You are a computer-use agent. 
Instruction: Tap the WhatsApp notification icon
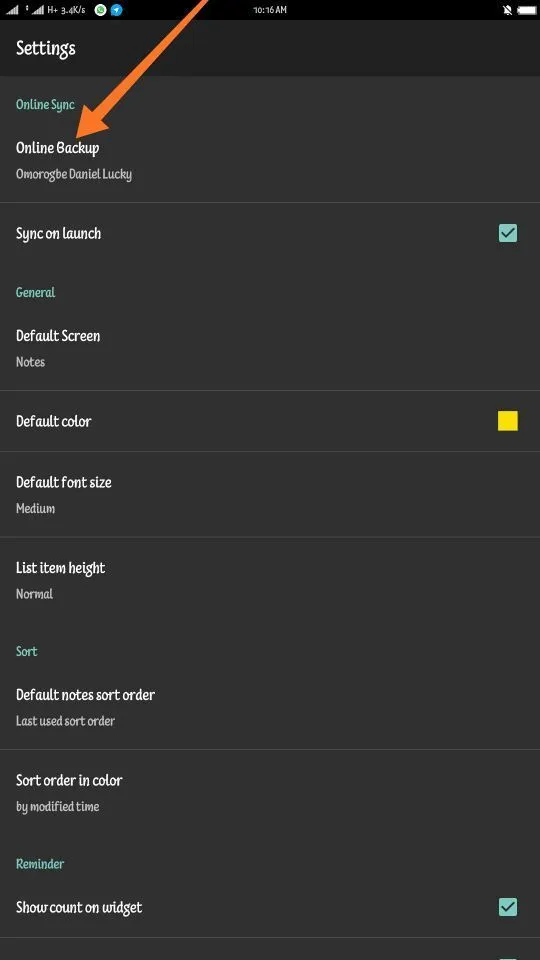point(100,10)
